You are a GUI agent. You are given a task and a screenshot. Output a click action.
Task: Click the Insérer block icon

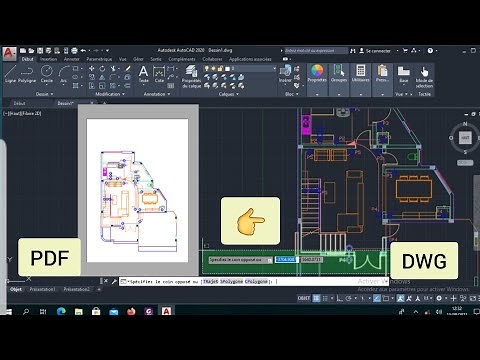point(285,74)
